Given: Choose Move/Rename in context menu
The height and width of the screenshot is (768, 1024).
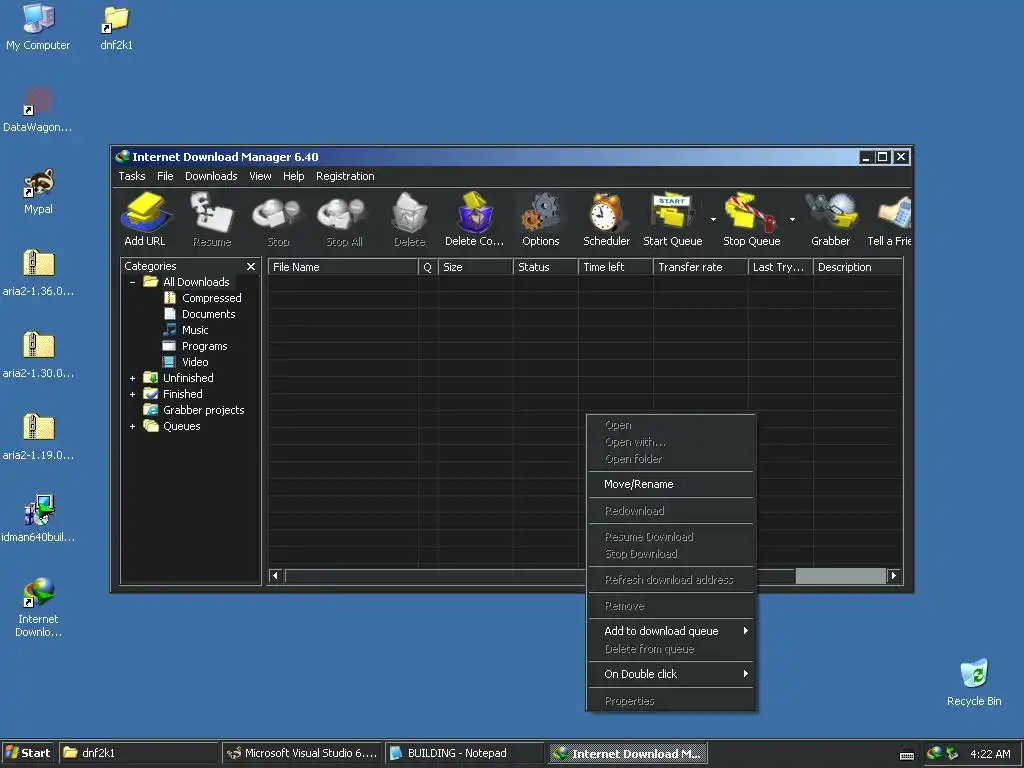Looking at the screenshot, I should point(671,484).
